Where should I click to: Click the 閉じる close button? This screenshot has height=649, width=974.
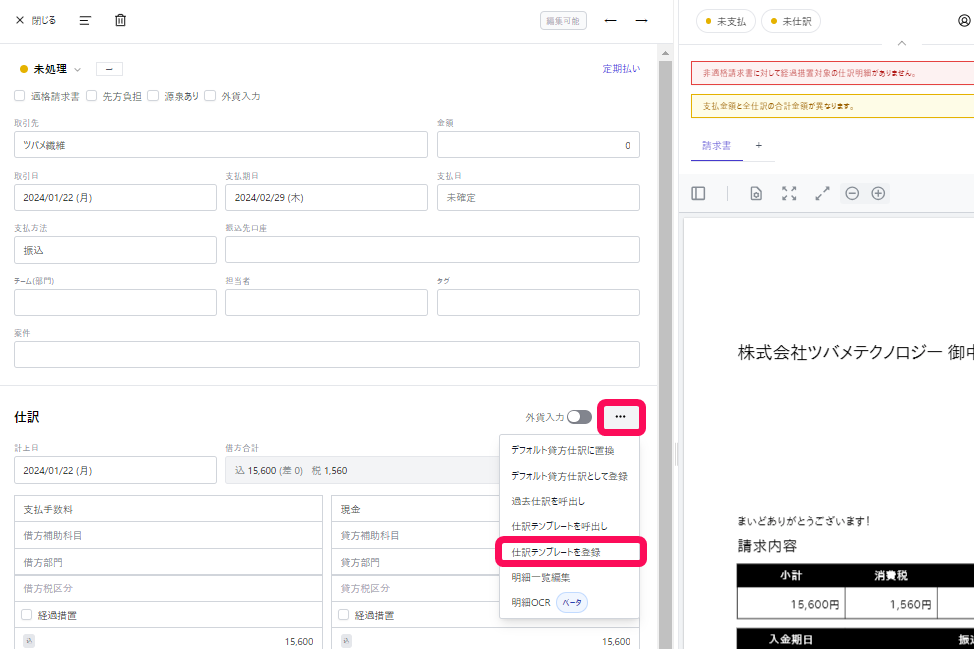35,20
